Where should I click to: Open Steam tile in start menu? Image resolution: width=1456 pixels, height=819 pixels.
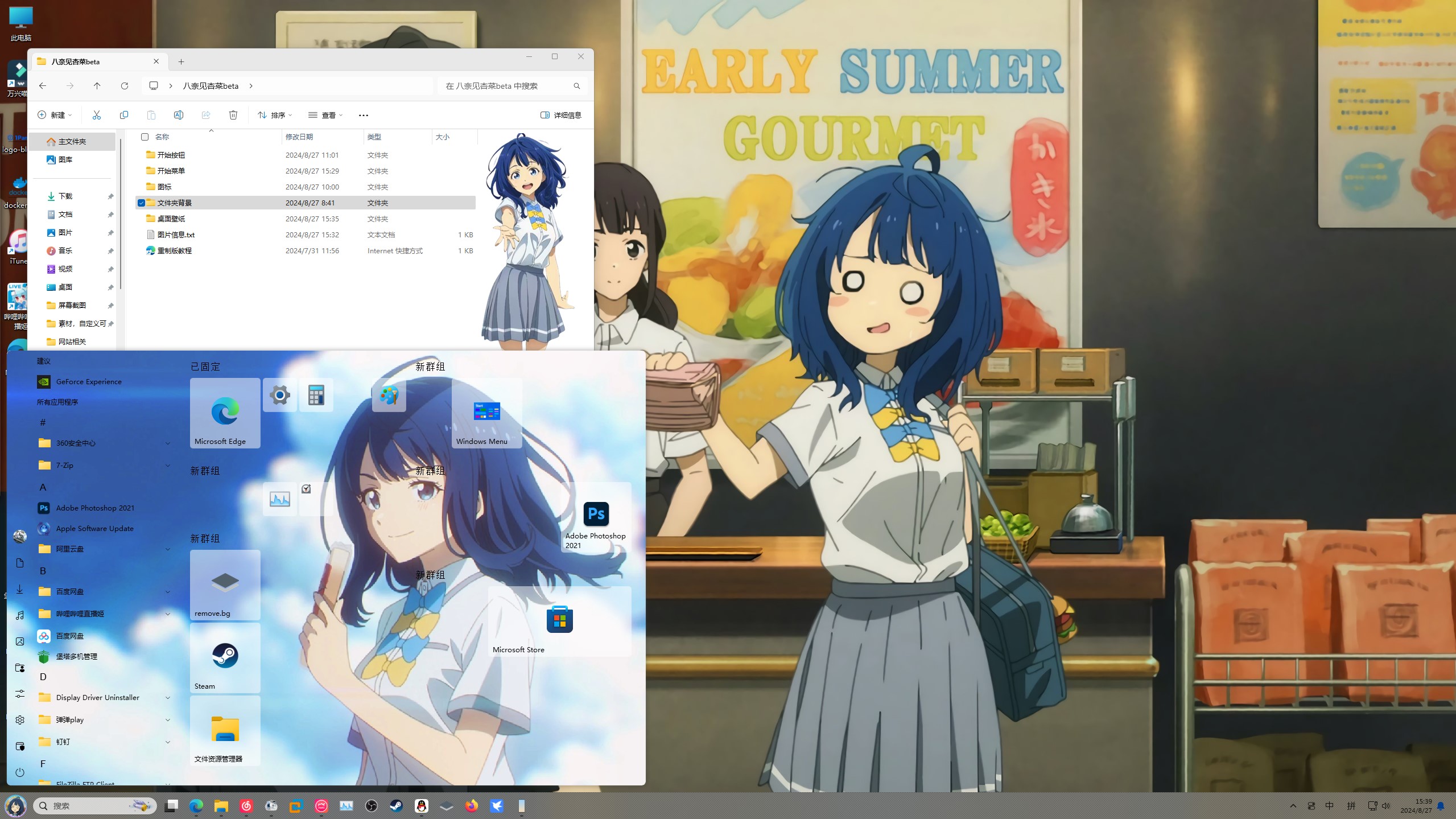click(x=225, y=657)
